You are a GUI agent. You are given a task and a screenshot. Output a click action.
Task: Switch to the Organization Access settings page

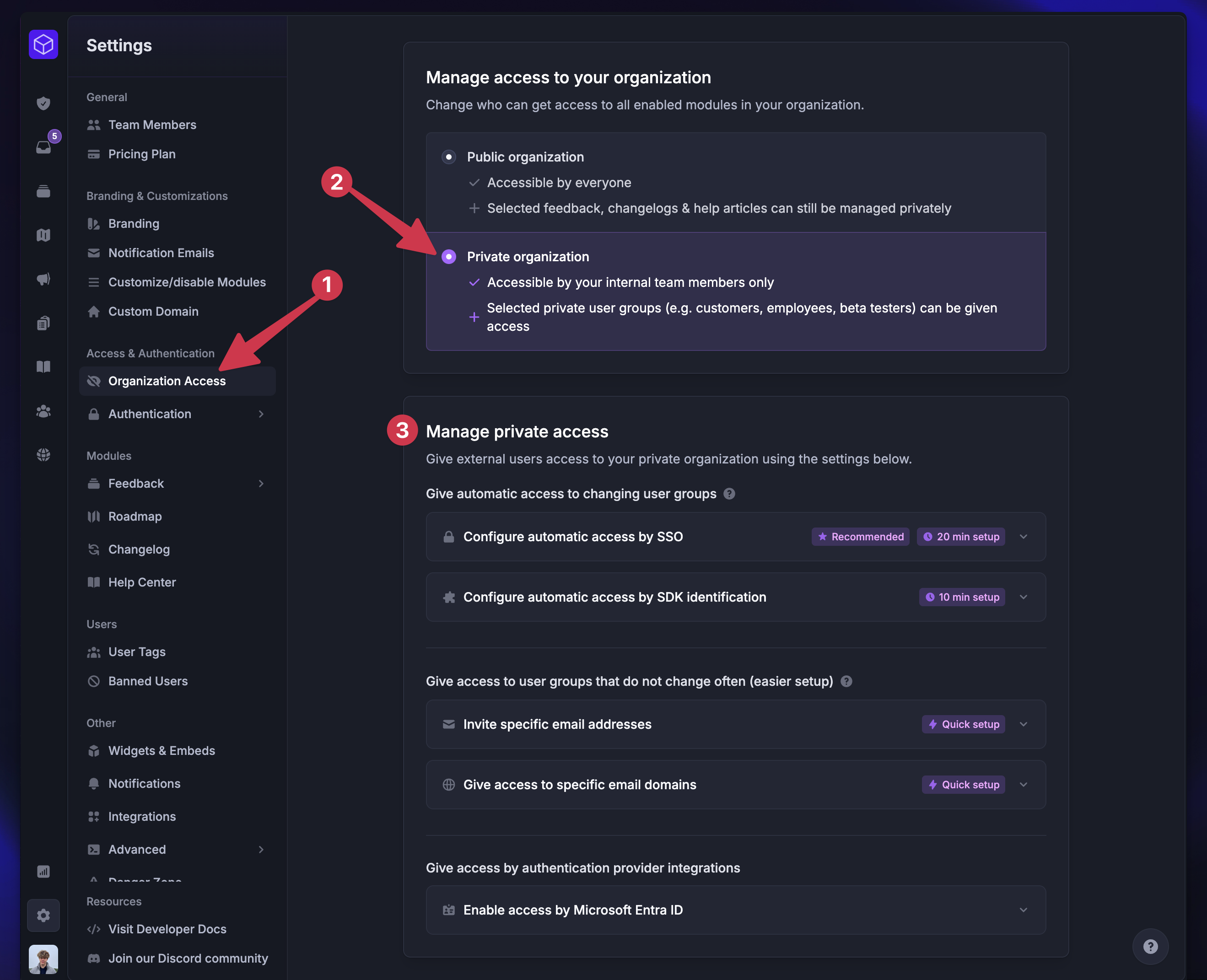(x=167, y=381)
